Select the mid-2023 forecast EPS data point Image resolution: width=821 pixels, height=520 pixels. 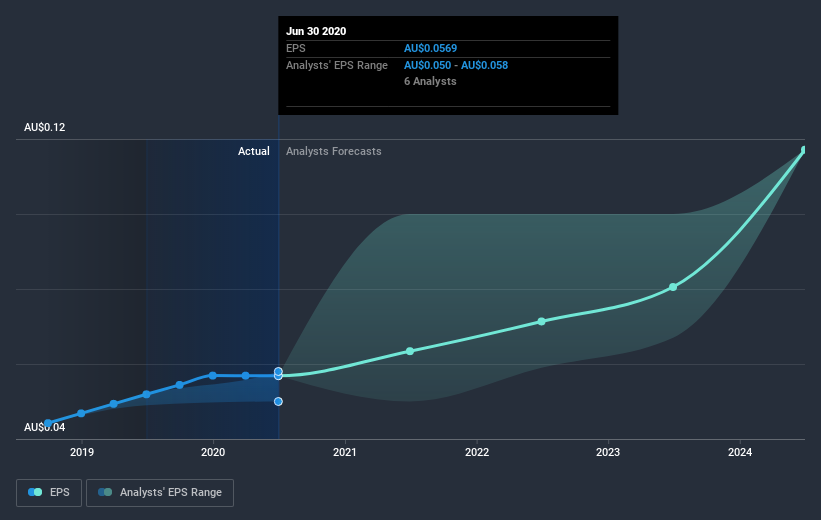point(673,287)
